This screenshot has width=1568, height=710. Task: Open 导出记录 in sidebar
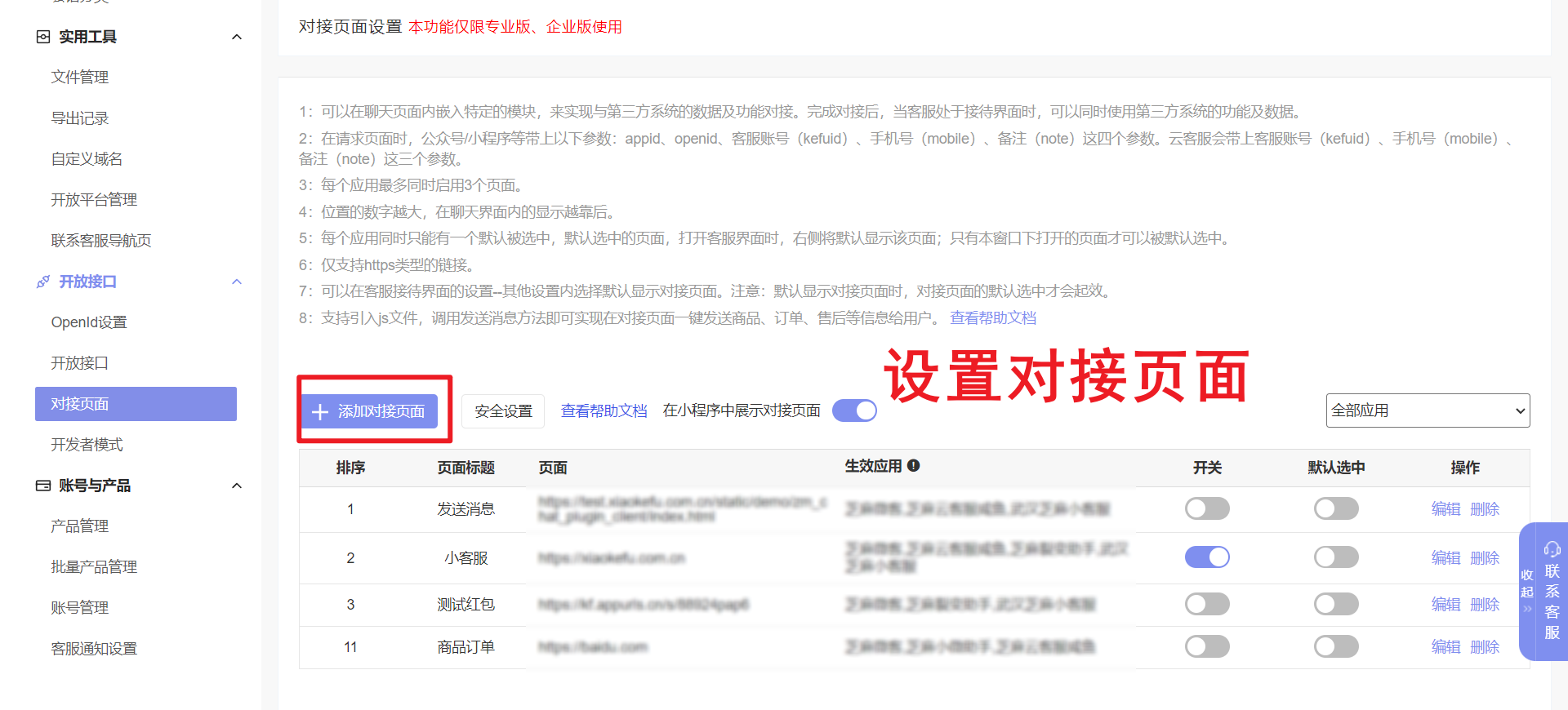coord(80,118)
